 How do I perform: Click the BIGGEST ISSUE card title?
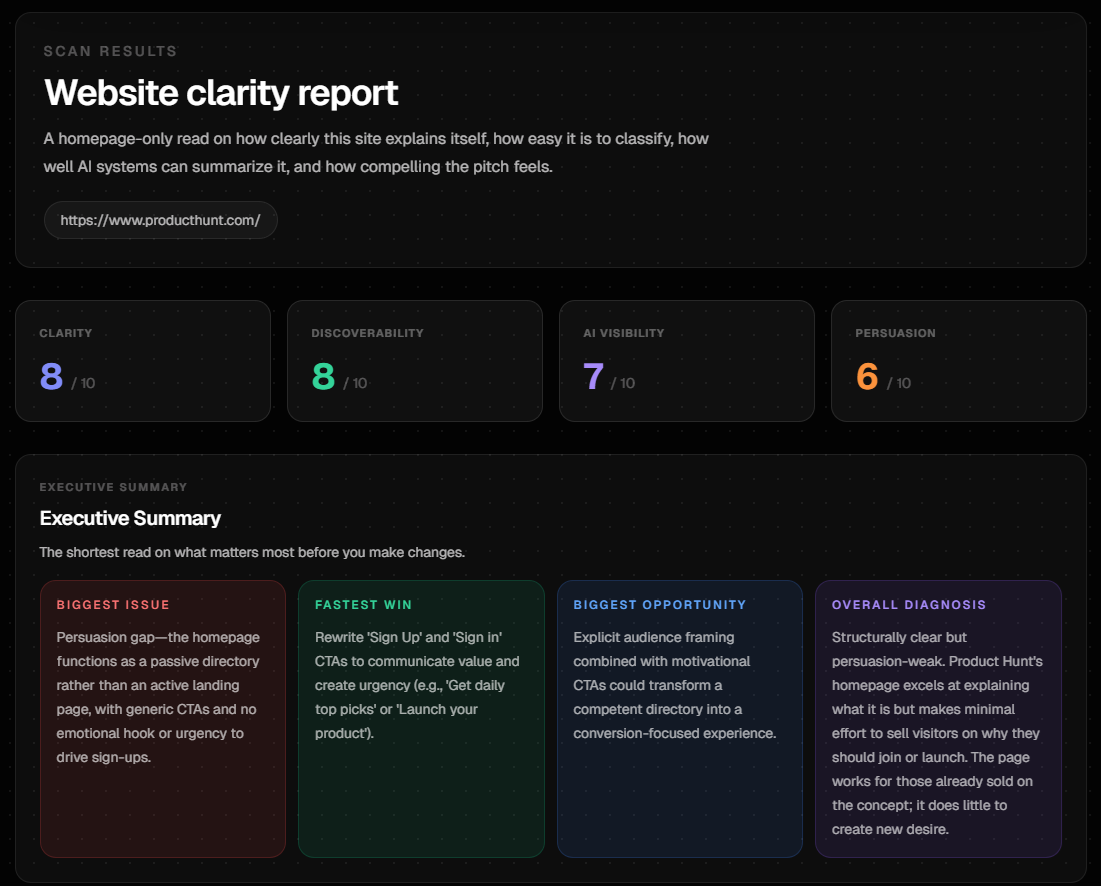pyautogui.click(x=113, y=605)
